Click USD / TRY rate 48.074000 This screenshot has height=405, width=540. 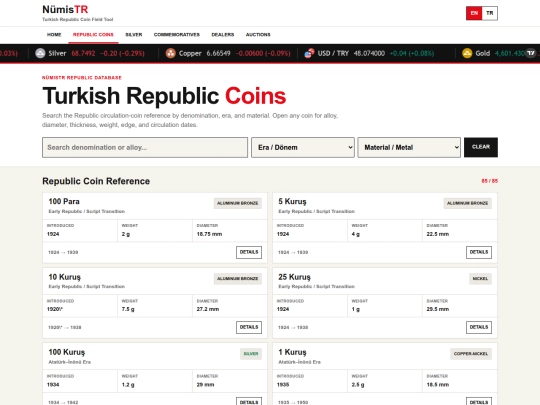tap(369, 53)
